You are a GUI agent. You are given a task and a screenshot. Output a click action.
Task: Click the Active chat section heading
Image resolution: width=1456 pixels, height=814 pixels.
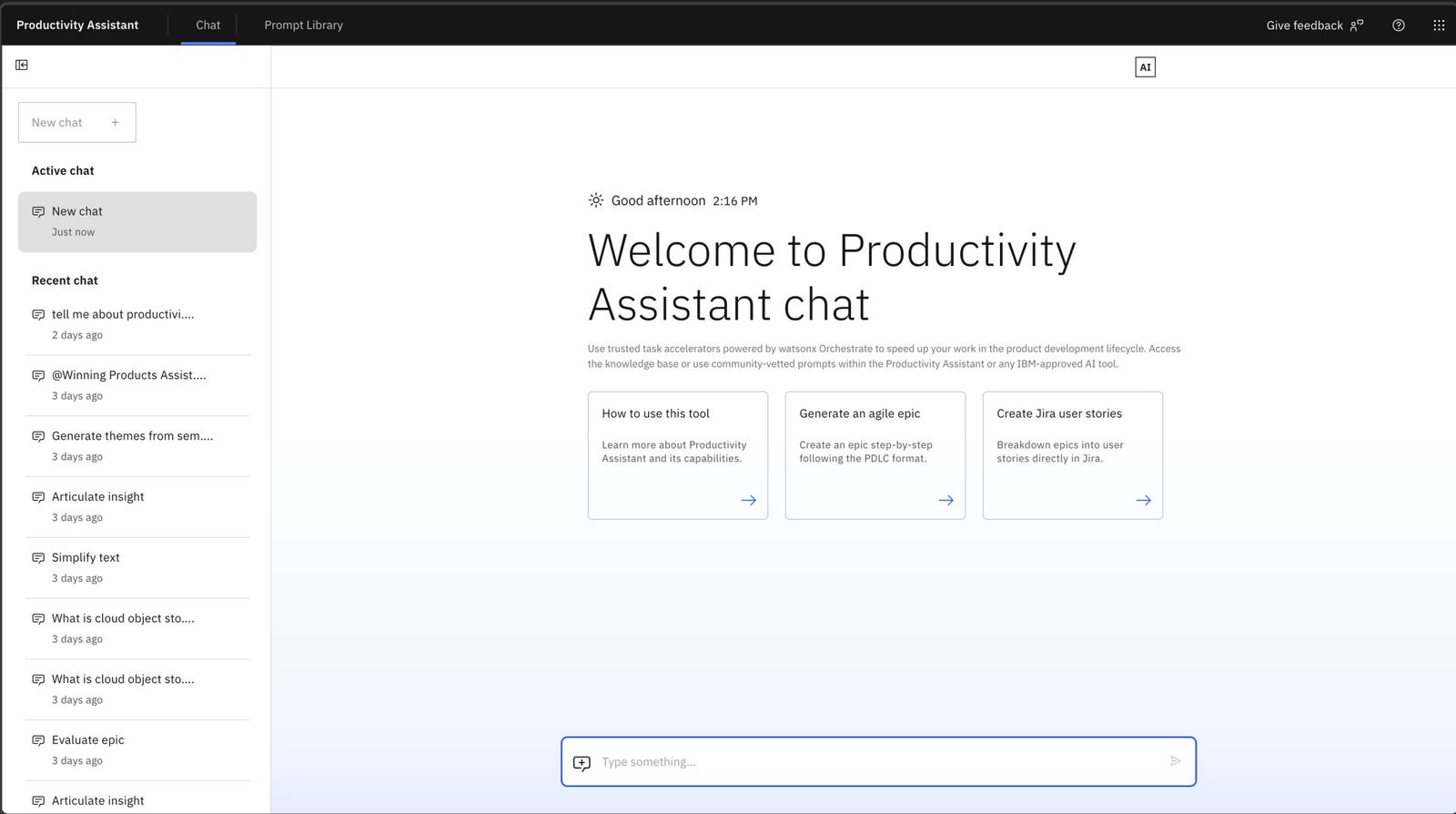tap(63, 170)
